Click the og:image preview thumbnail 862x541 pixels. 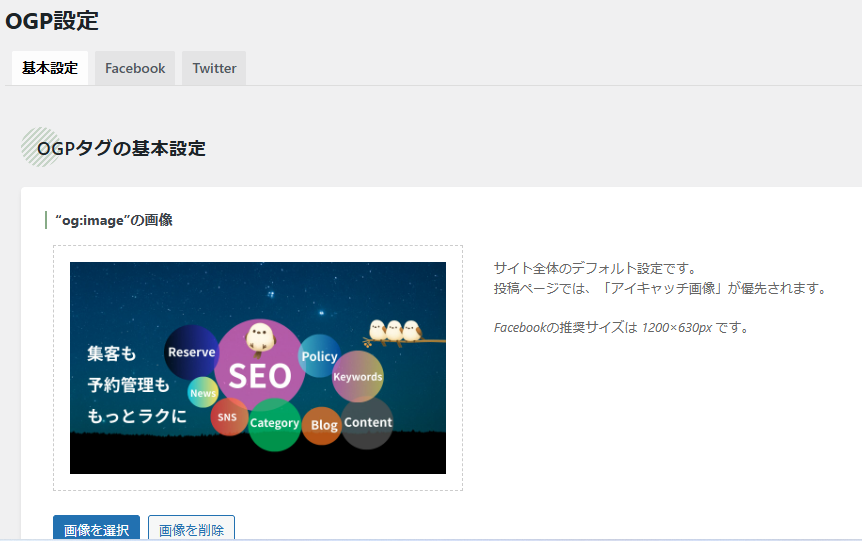[258, 368]
